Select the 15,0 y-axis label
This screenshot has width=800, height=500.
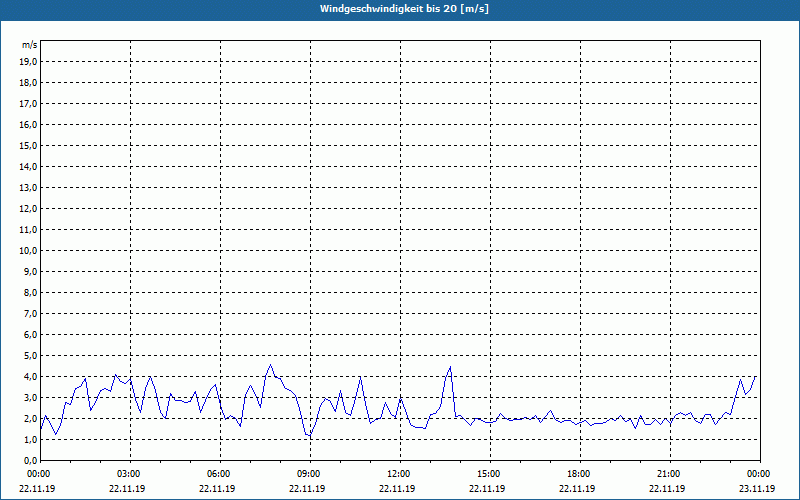click(30, 145)
